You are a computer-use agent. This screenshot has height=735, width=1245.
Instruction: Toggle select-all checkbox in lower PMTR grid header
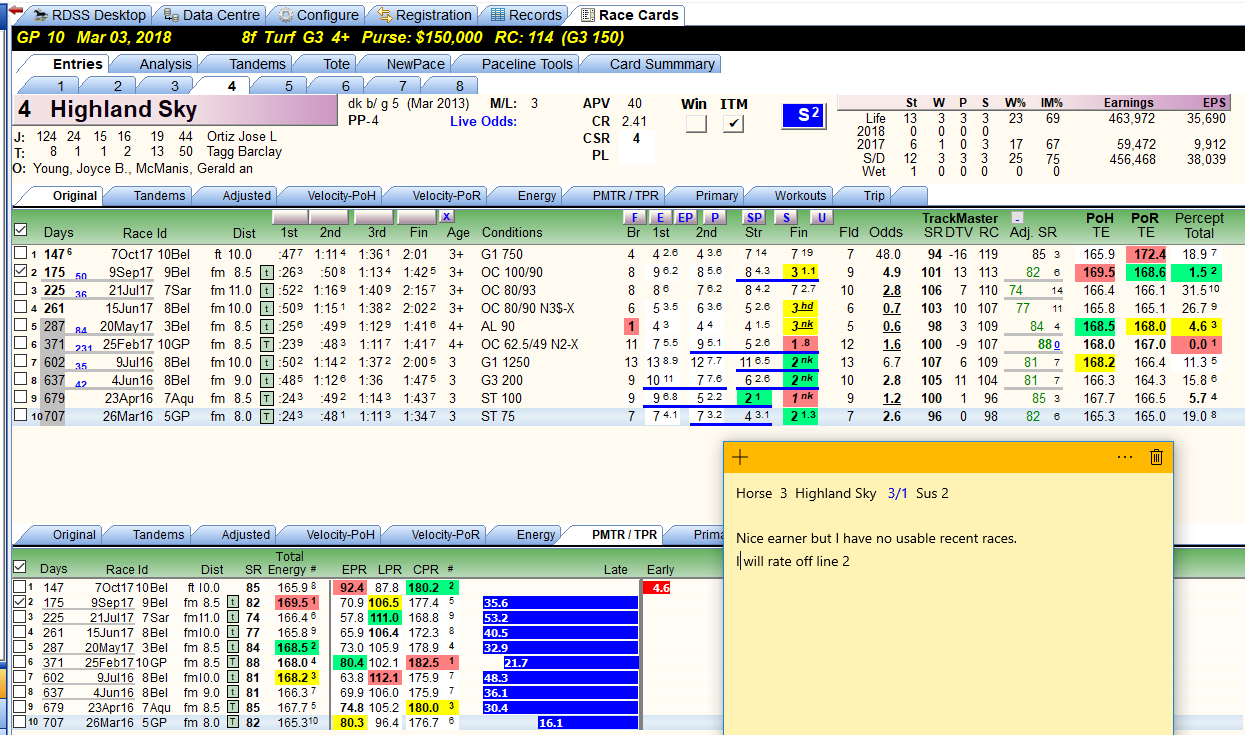pos(20,567)
